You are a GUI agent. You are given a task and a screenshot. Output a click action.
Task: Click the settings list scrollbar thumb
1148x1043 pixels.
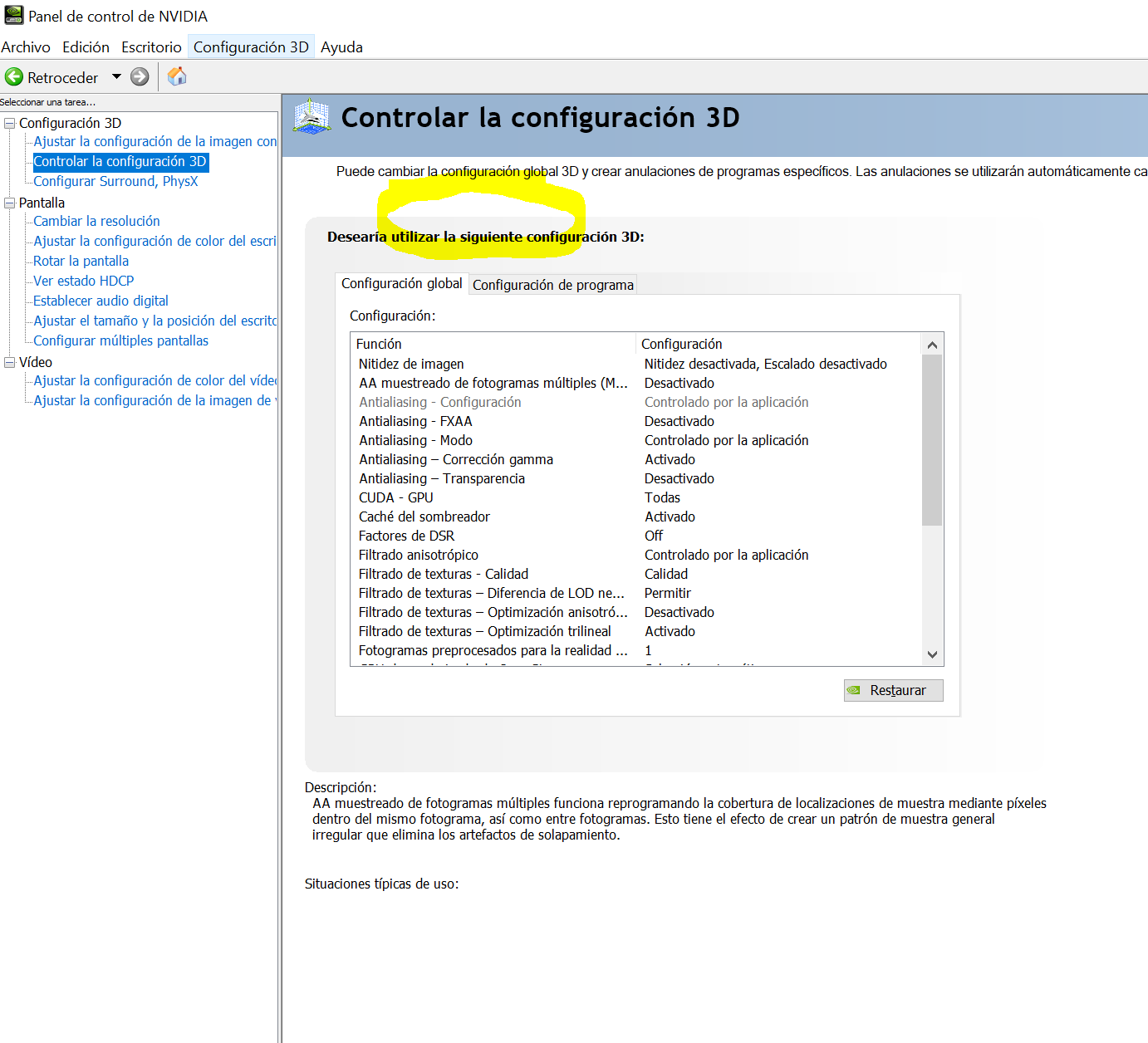[932, 440]
